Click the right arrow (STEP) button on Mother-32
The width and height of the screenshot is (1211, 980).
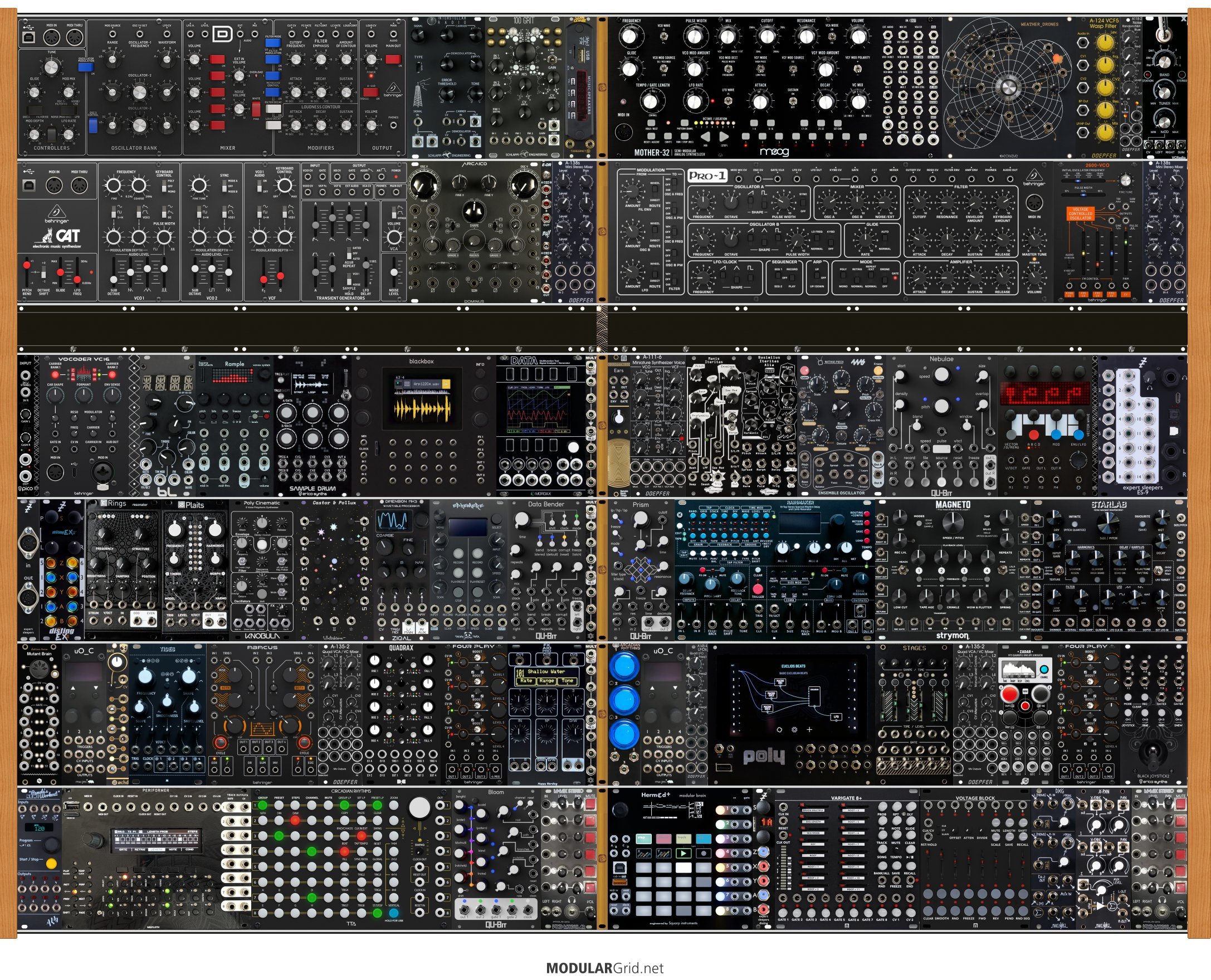coord(725,136)
